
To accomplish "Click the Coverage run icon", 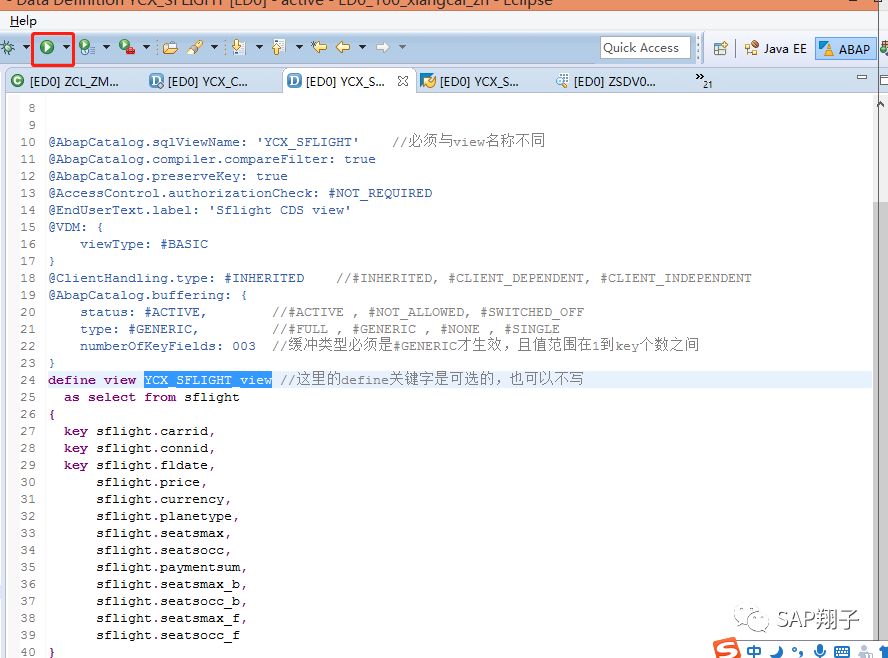I will point(87,47).
